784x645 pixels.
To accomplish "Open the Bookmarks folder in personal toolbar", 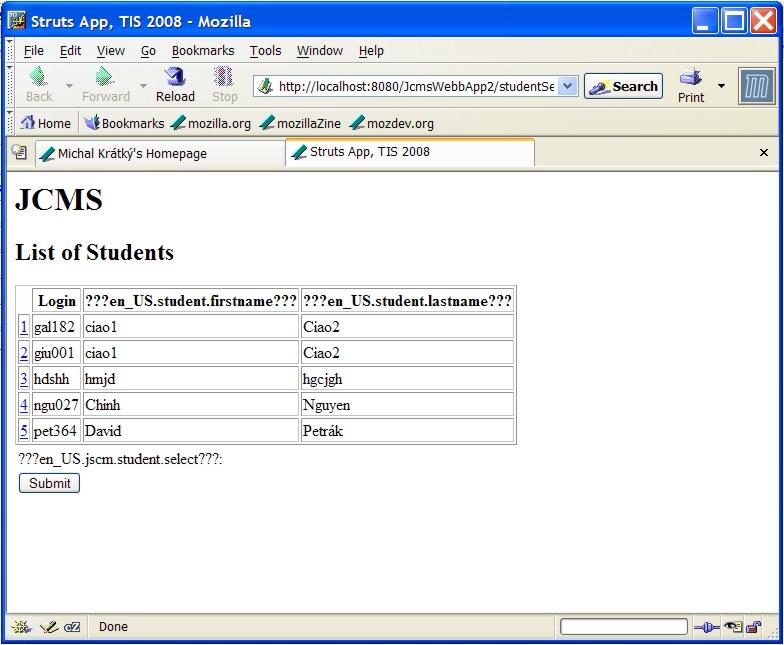I will point(124,123).
